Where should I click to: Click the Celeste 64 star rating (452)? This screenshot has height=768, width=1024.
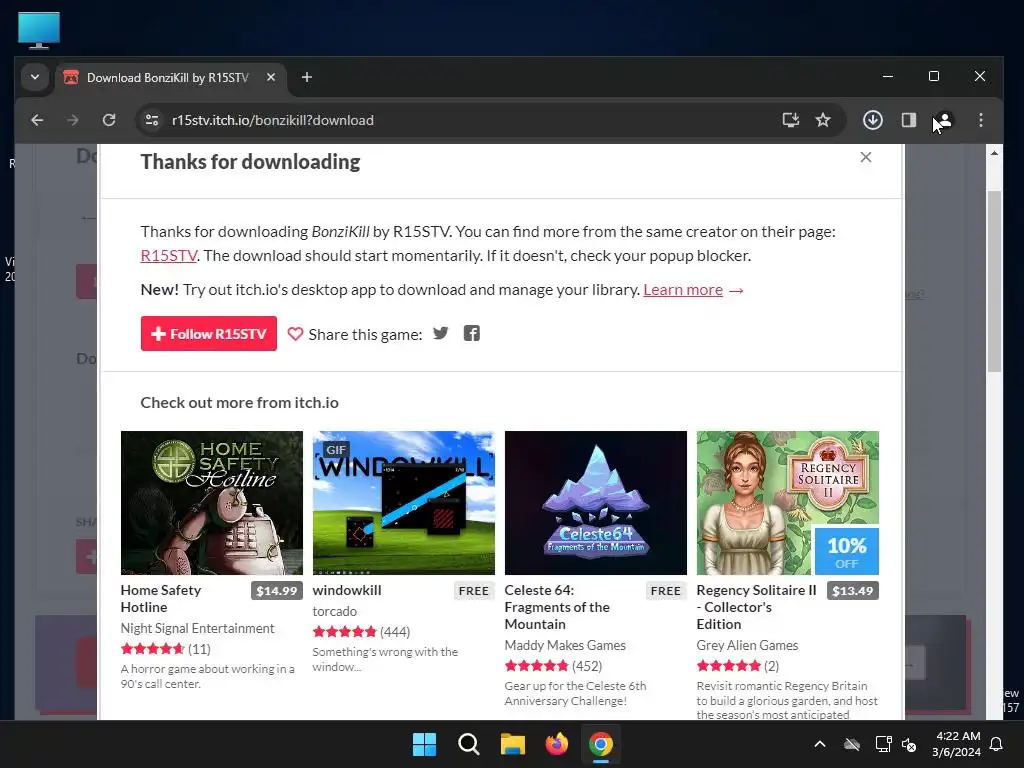point(553,666)
